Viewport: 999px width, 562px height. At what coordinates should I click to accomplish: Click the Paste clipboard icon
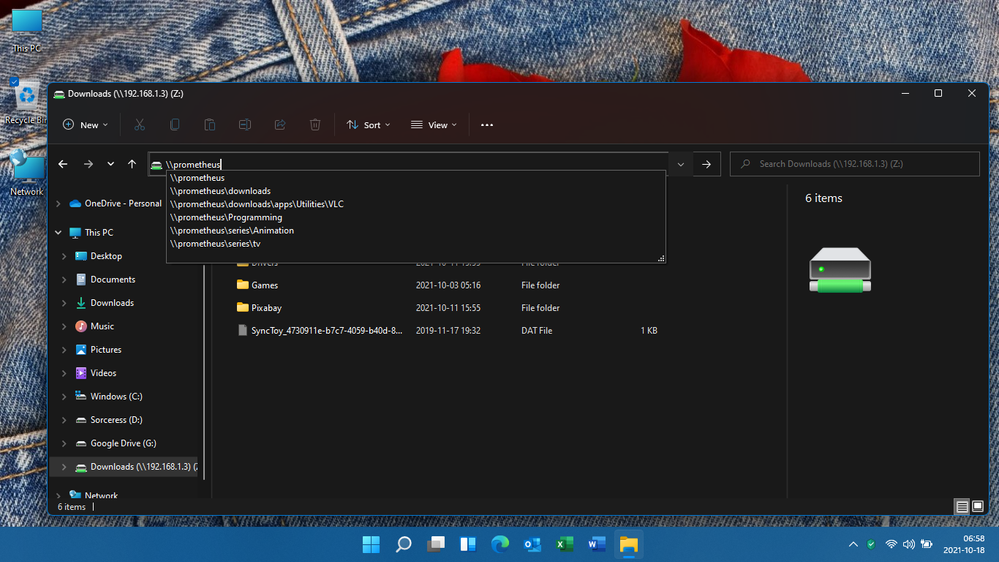coord(210,125)
